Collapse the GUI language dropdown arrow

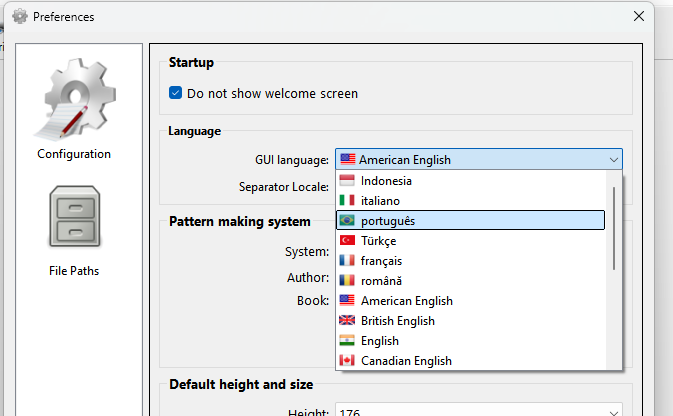coord(612,160)
